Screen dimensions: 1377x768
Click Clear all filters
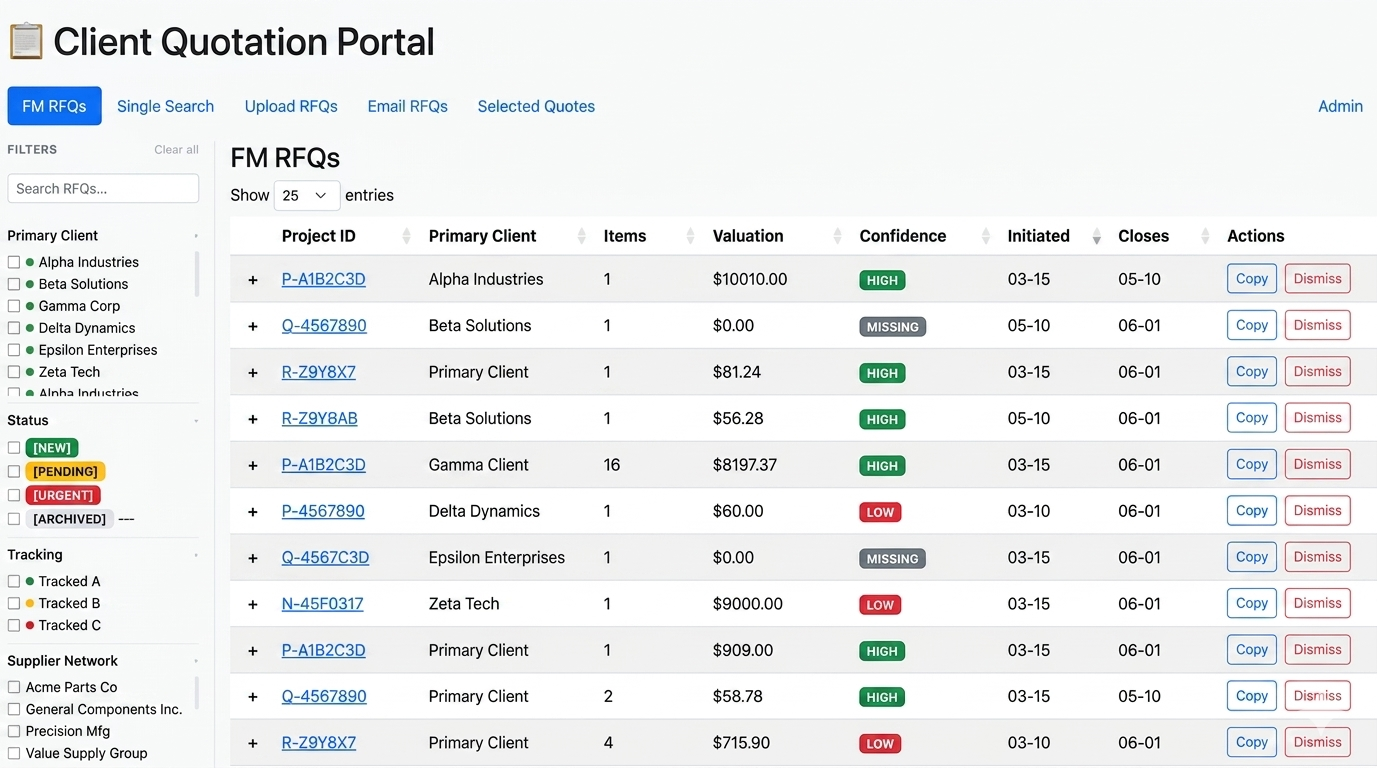coord(176,150)
